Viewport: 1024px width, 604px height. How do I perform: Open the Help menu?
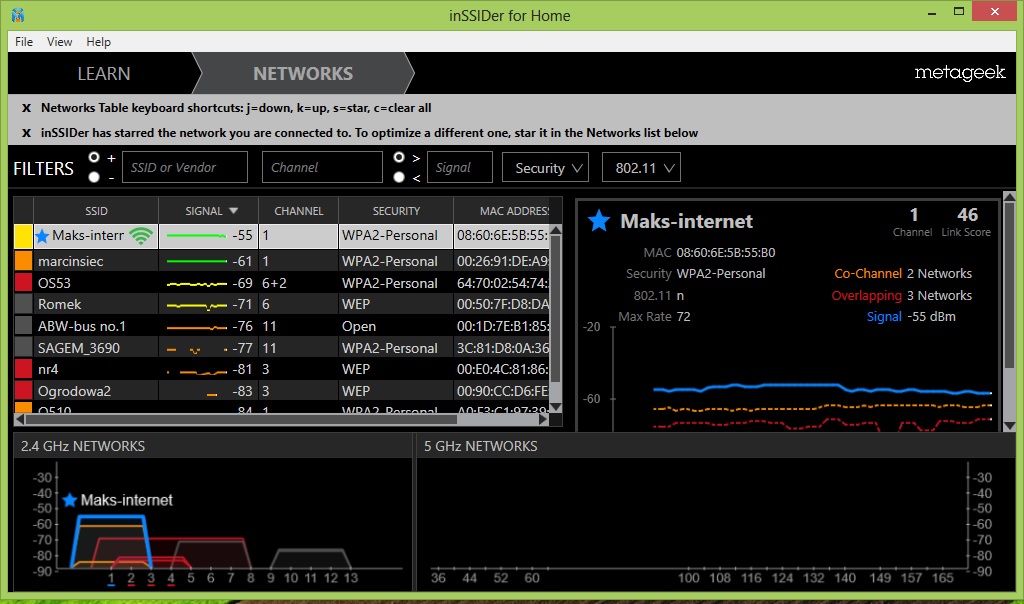pyautogui.click(x=99, y=42)
